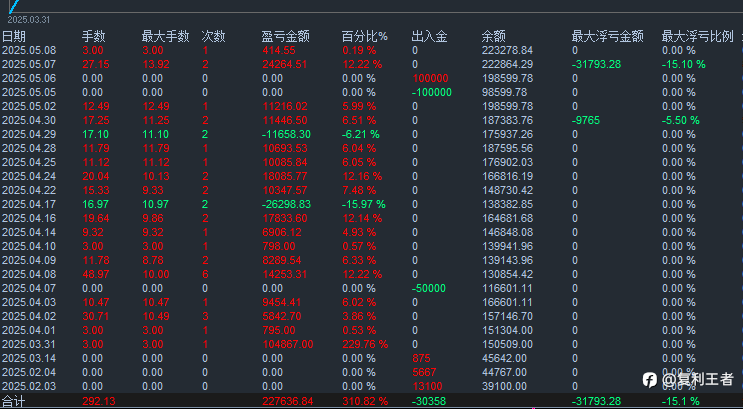Click deposit value 875

click(421, 358)
